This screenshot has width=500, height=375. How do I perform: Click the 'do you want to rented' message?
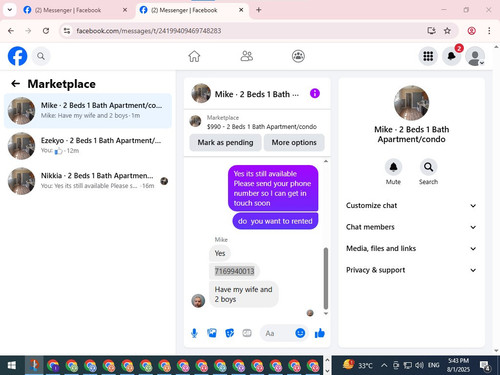click(275, 221)
